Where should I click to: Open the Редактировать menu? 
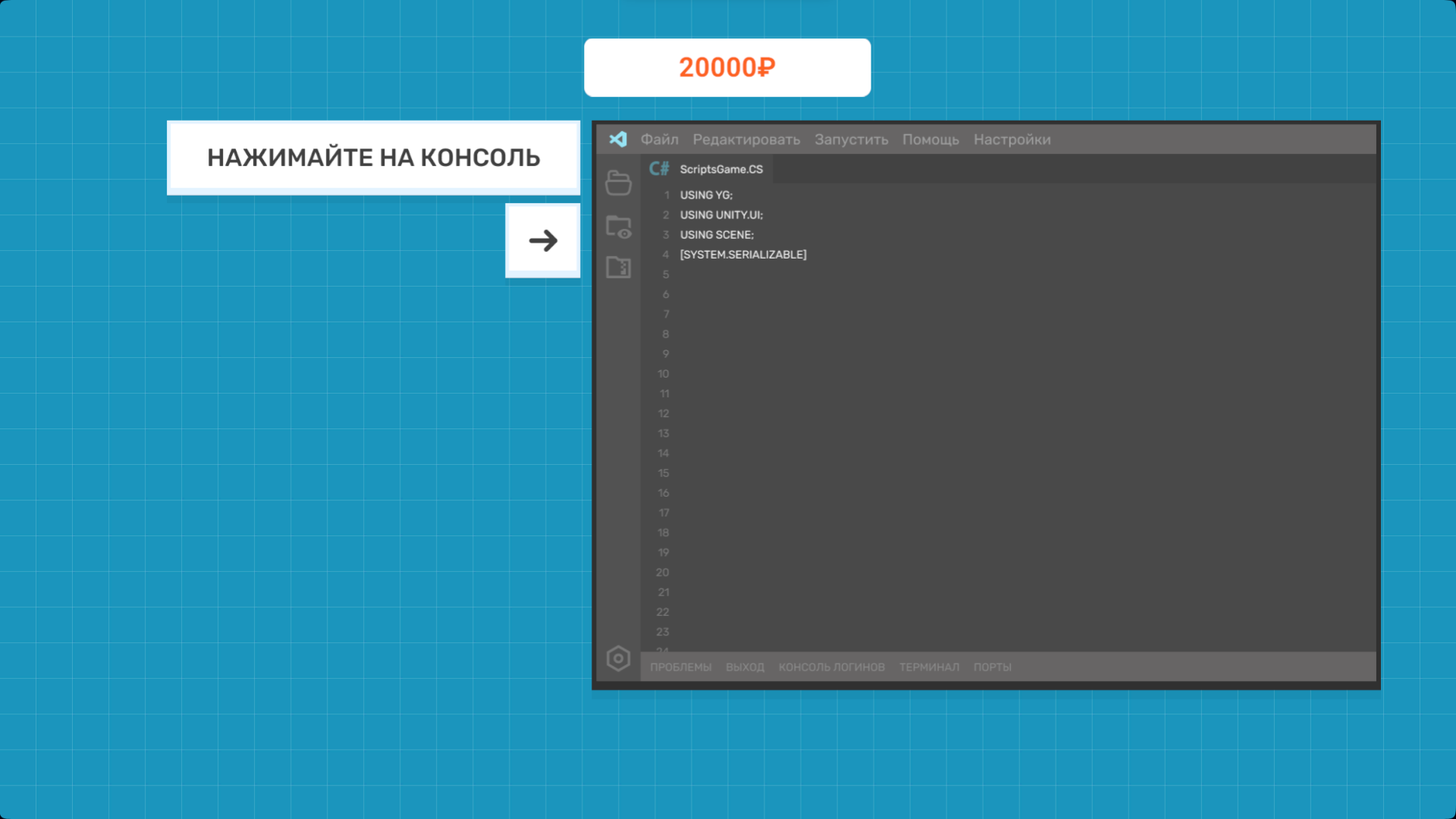coord(746,139)
